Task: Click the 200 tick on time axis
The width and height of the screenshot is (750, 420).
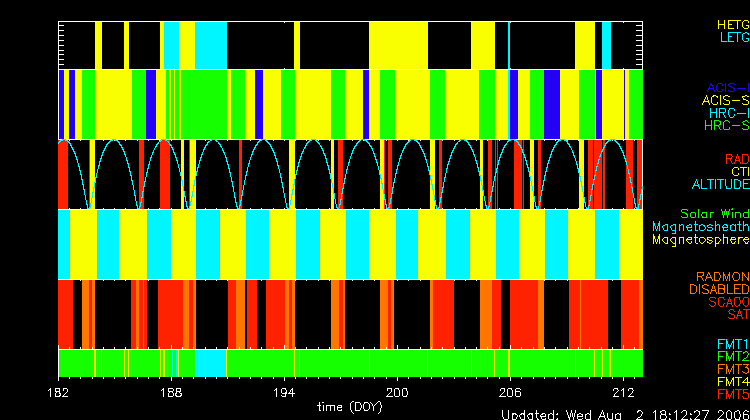Action: point(398,394)
